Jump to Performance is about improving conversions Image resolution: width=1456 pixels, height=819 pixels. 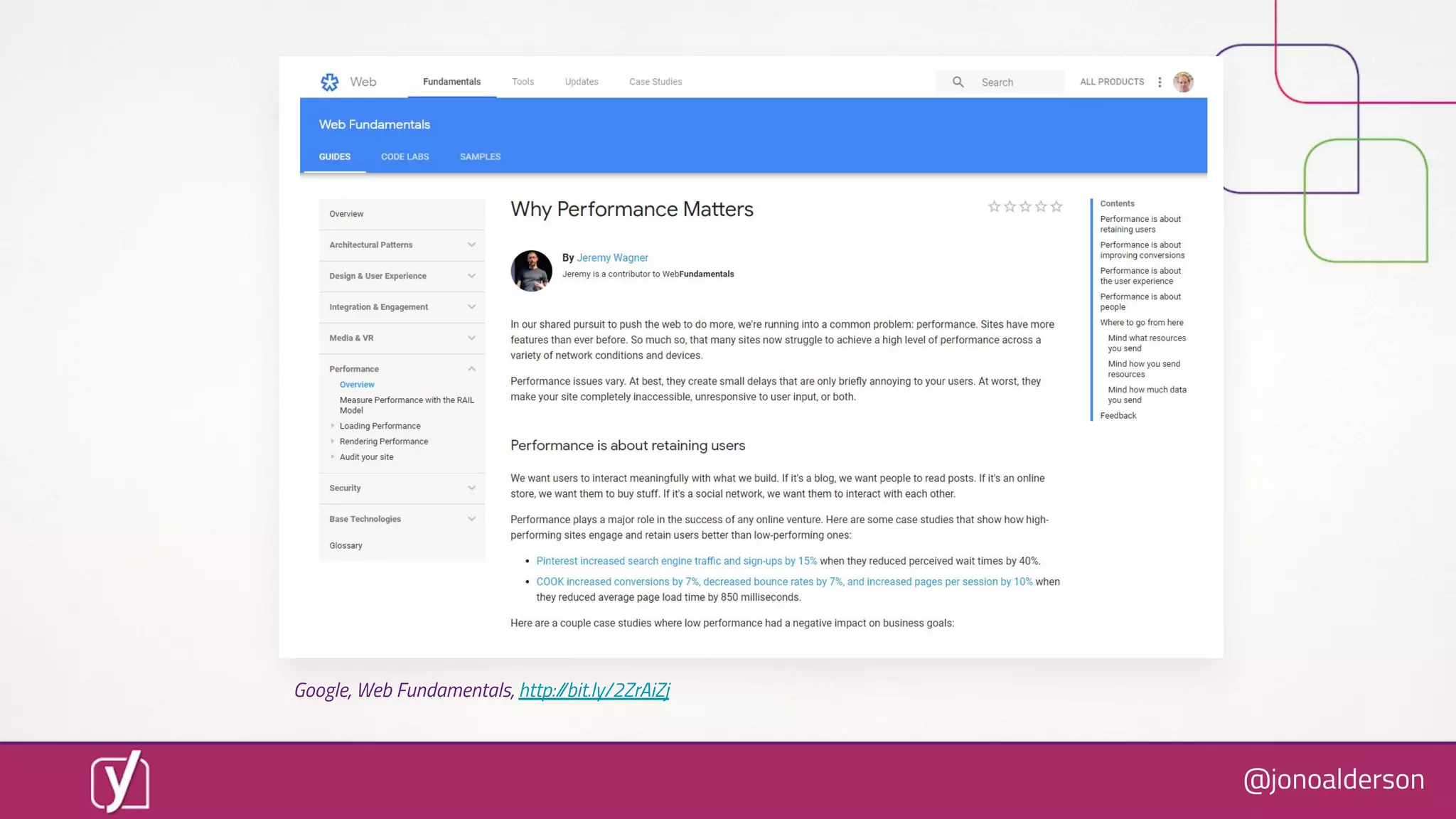click(x=1142, y=250)
